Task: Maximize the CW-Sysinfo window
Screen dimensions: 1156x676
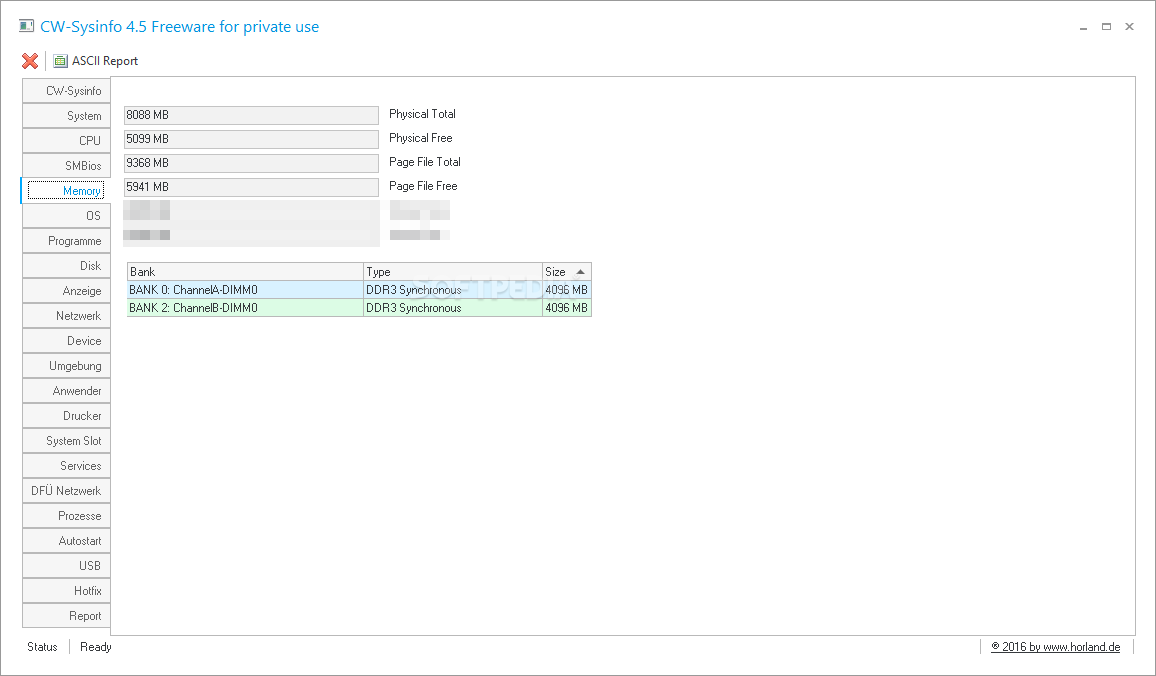Action: point(1106,27)
